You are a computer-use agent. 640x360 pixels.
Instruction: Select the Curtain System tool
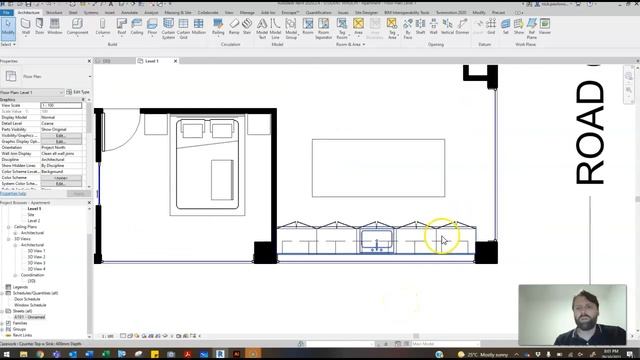tap(168, 29)
